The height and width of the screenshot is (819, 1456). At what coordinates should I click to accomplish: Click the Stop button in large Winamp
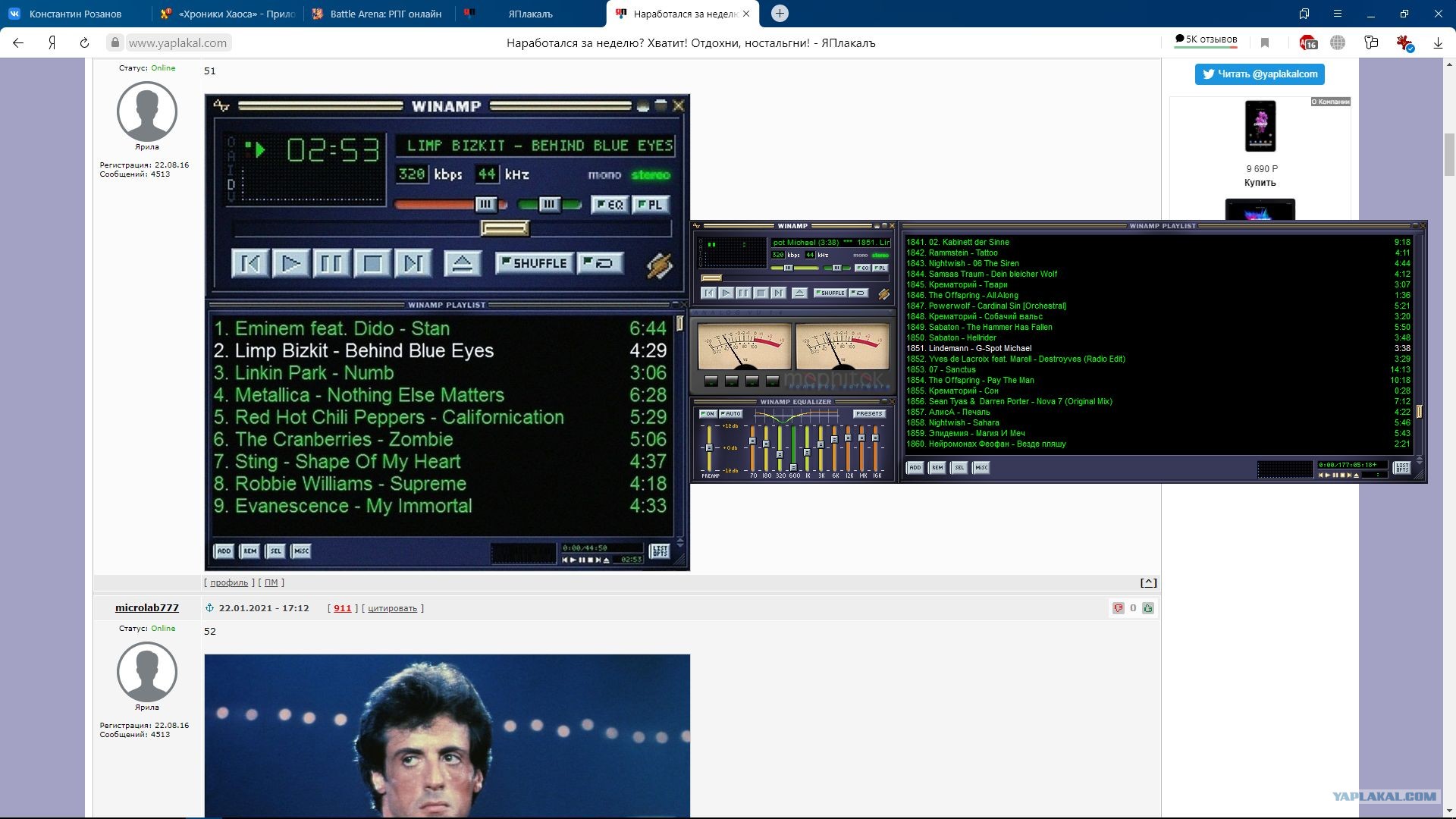pyautogui.click(x=372, y=263)
